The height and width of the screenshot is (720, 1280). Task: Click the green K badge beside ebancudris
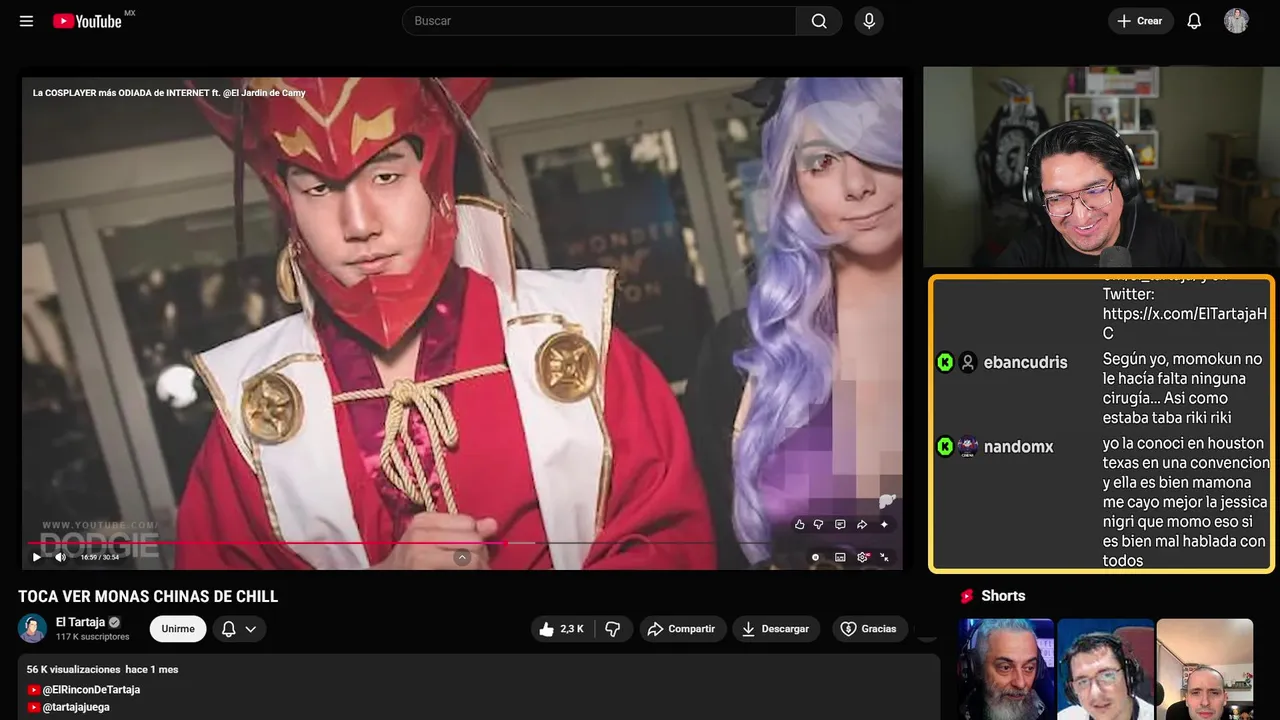pos(945,362)
